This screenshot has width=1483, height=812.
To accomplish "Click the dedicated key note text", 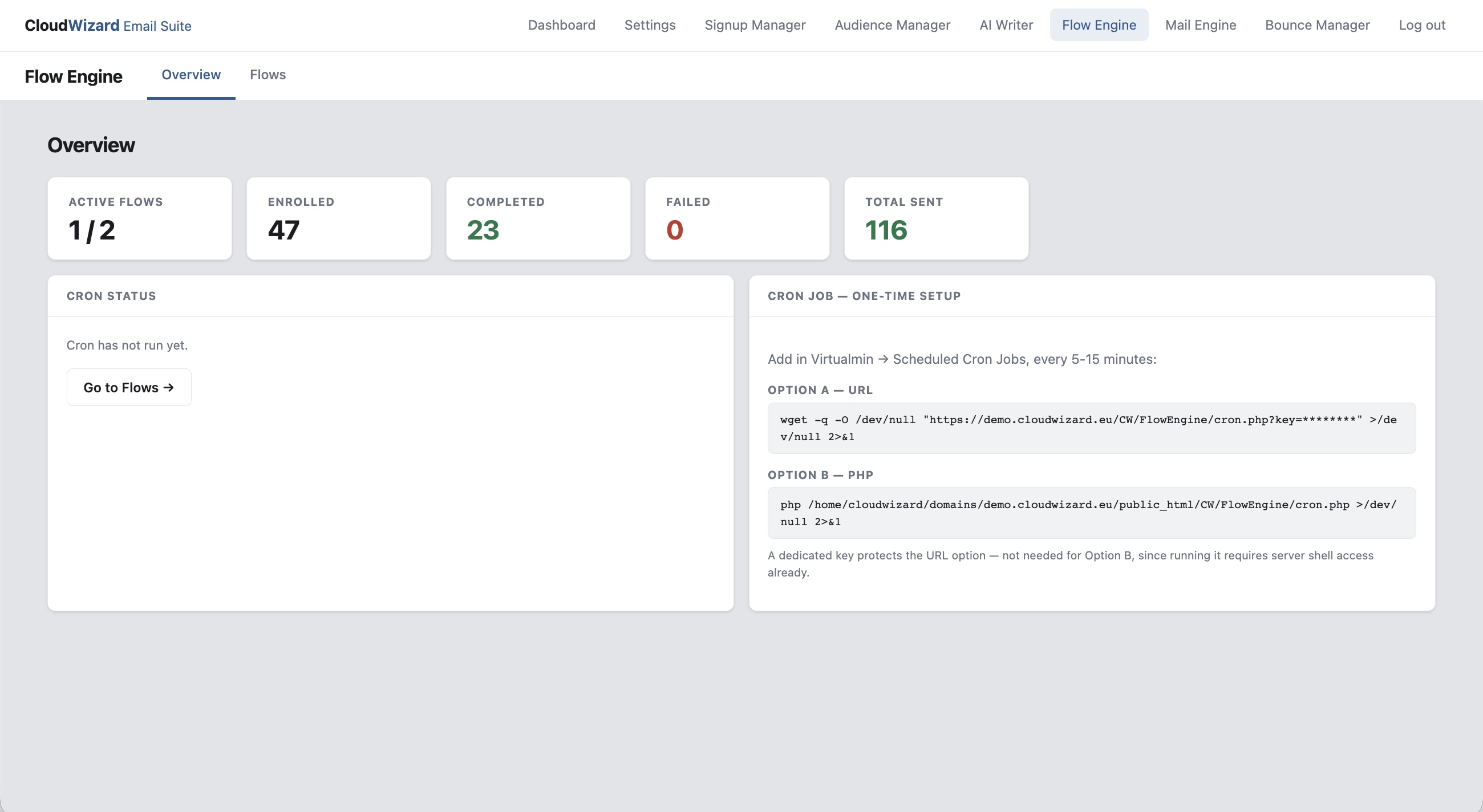I will [1071, 563].
